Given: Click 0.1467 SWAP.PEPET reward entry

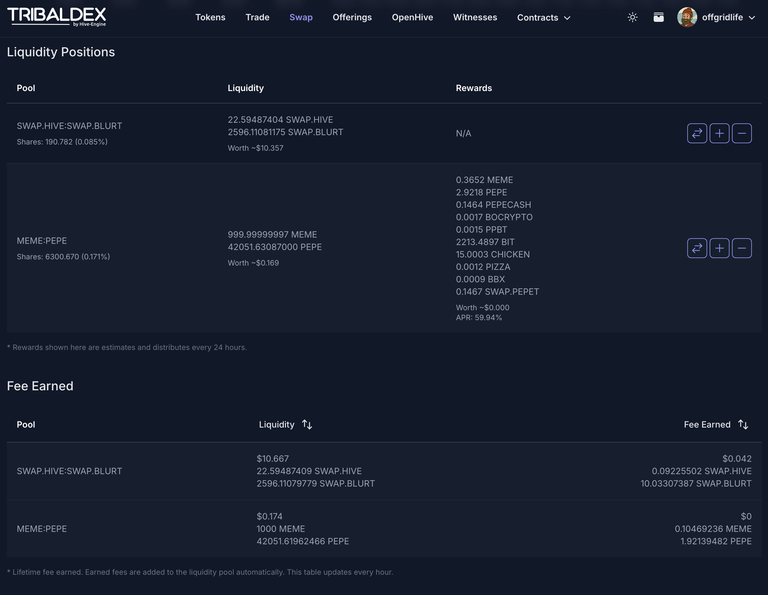Looking at the screenshot, I should [497, 291].
